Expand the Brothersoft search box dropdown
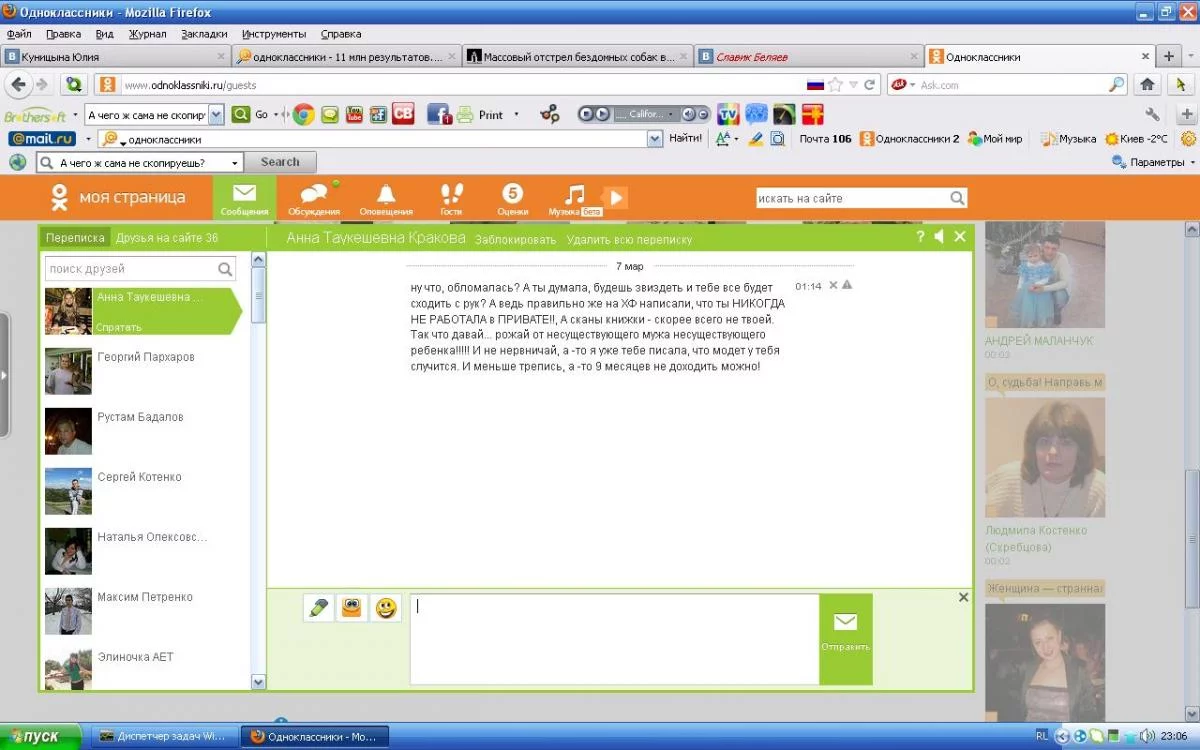 (216, 115)
